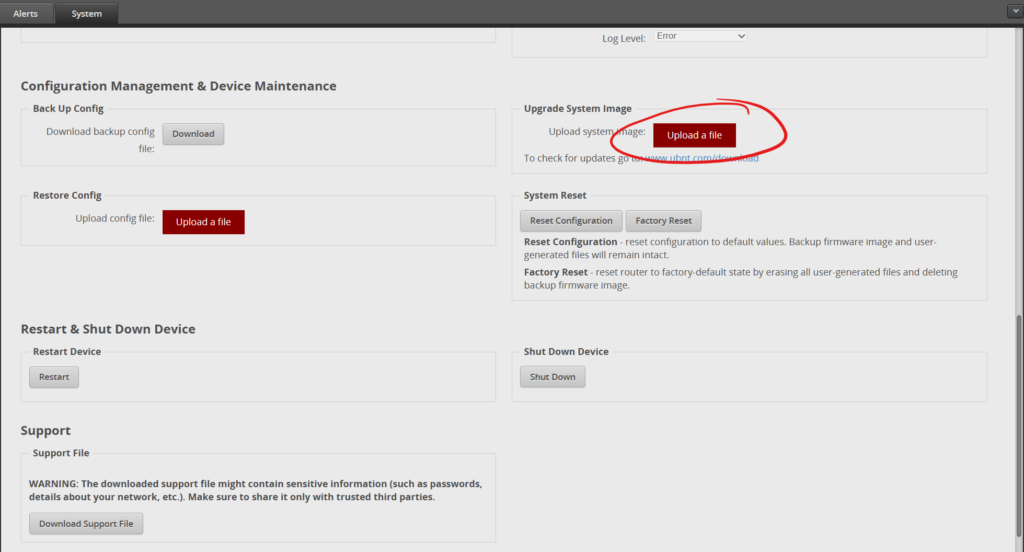Open the collapse chevron in top-right corner
The height and width of the screenshot is (552, 1024).
[1014, 11]
